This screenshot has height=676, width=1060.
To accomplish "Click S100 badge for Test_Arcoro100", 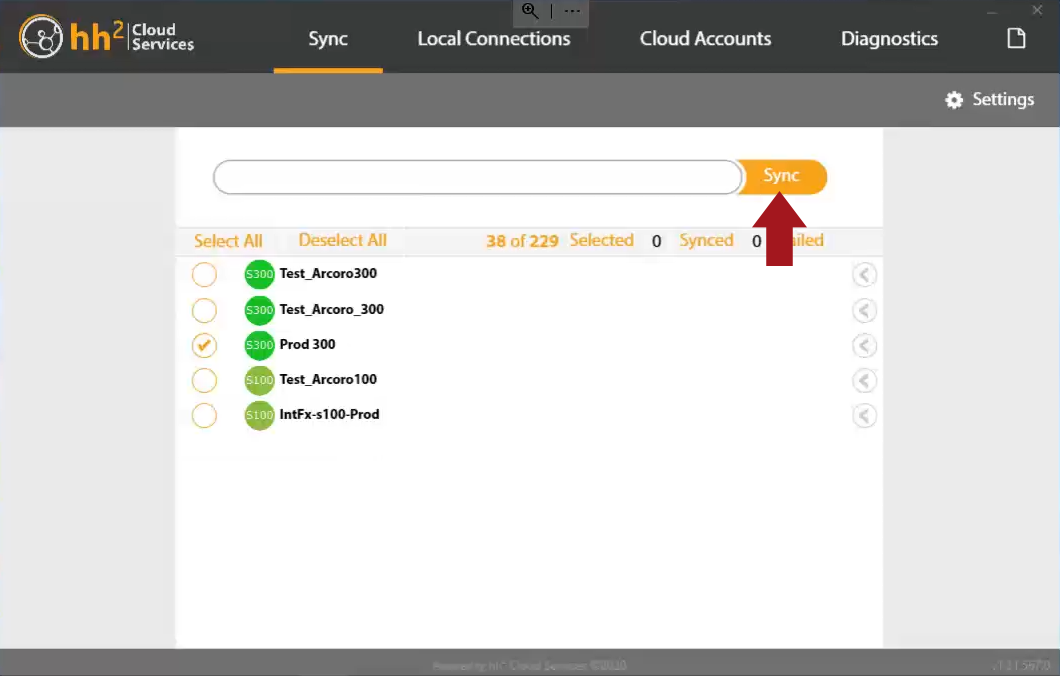I will (x=259, y=381).
